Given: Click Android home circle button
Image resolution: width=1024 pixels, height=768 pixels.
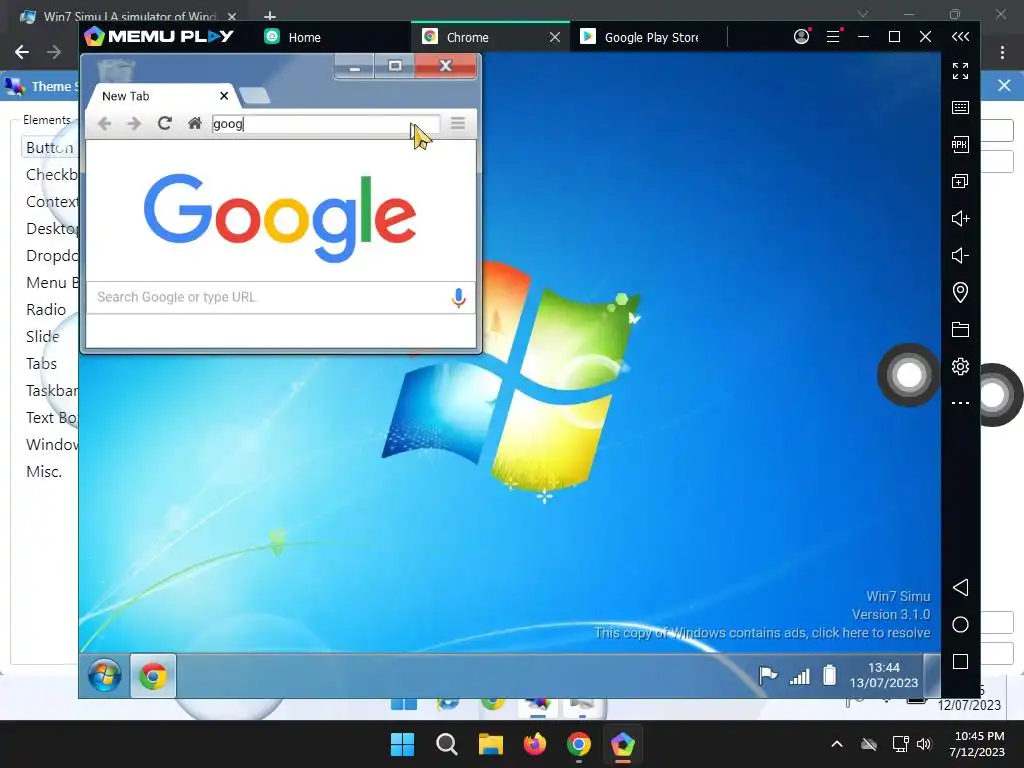Looking at the screenshot, I should pos(960,624).
